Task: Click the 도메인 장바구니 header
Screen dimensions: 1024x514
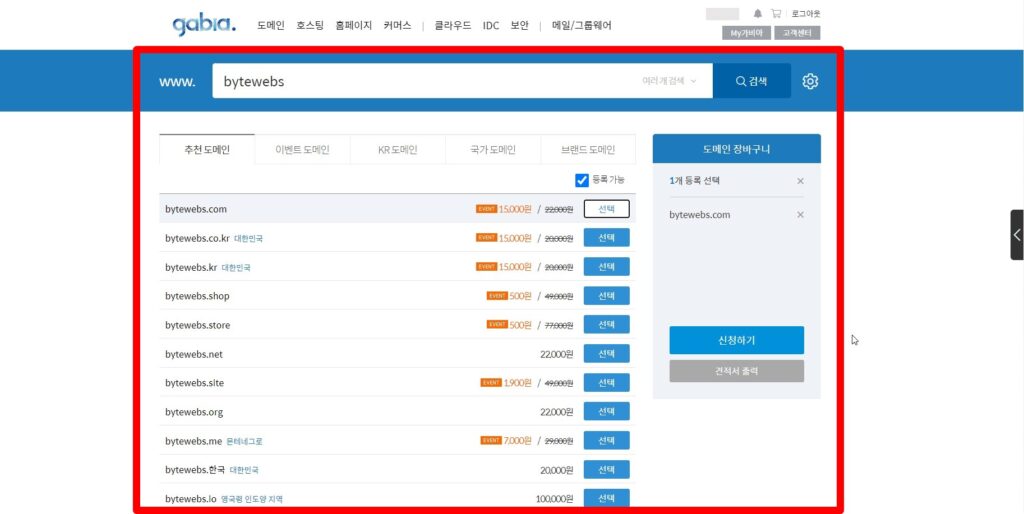Action: point(737,149)
